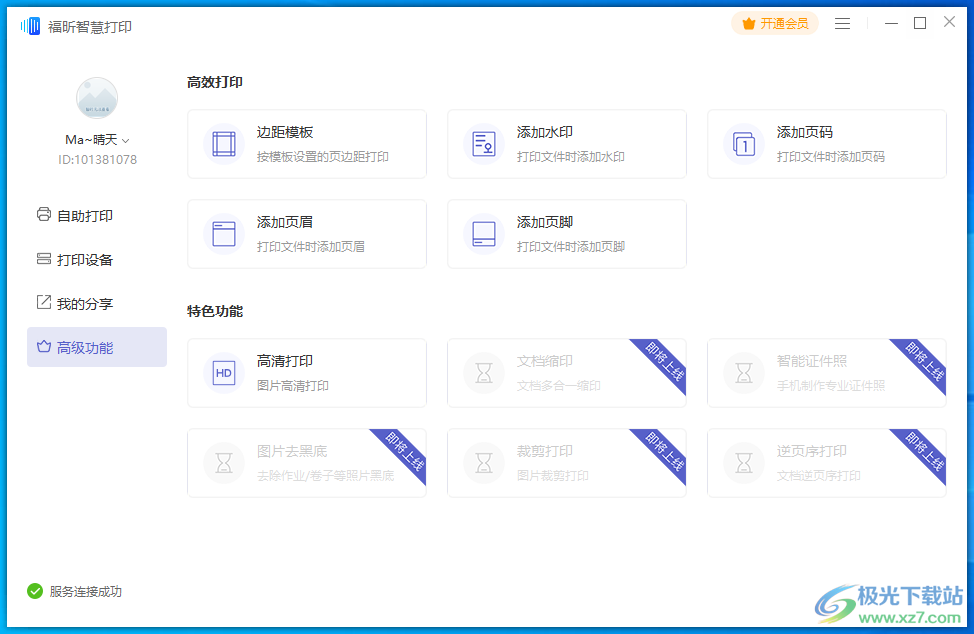Open the 高清打印 card title
The height and width of the screenshot is (634, 974).
click(285, 361)
